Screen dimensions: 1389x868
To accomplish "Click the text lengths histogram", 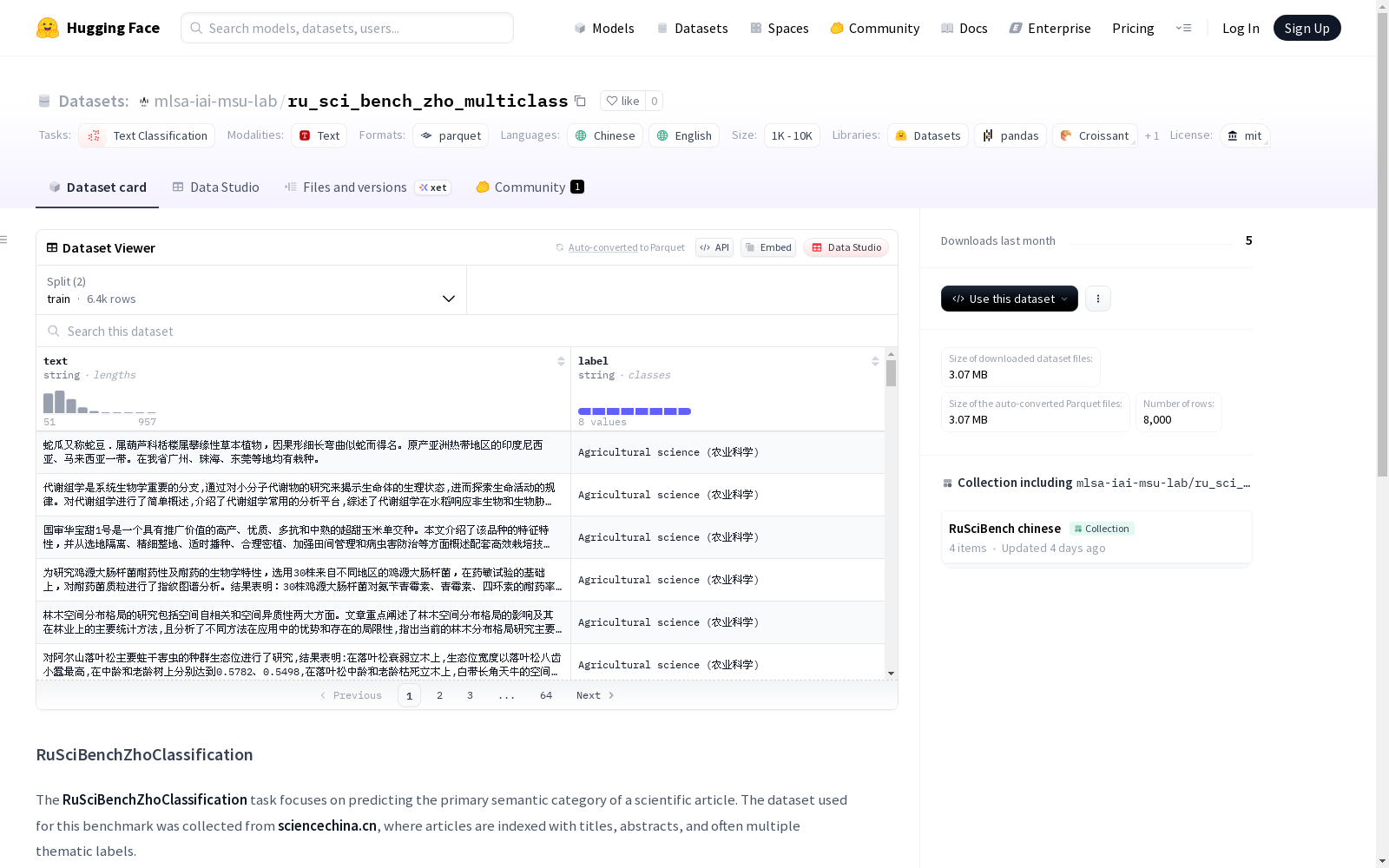I will click(100, 402).
